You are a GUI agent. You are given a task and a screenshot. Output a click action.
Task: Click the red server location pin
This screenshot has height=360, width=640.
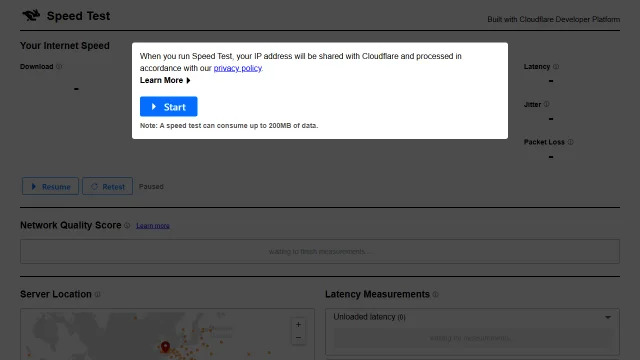point(165,347)
